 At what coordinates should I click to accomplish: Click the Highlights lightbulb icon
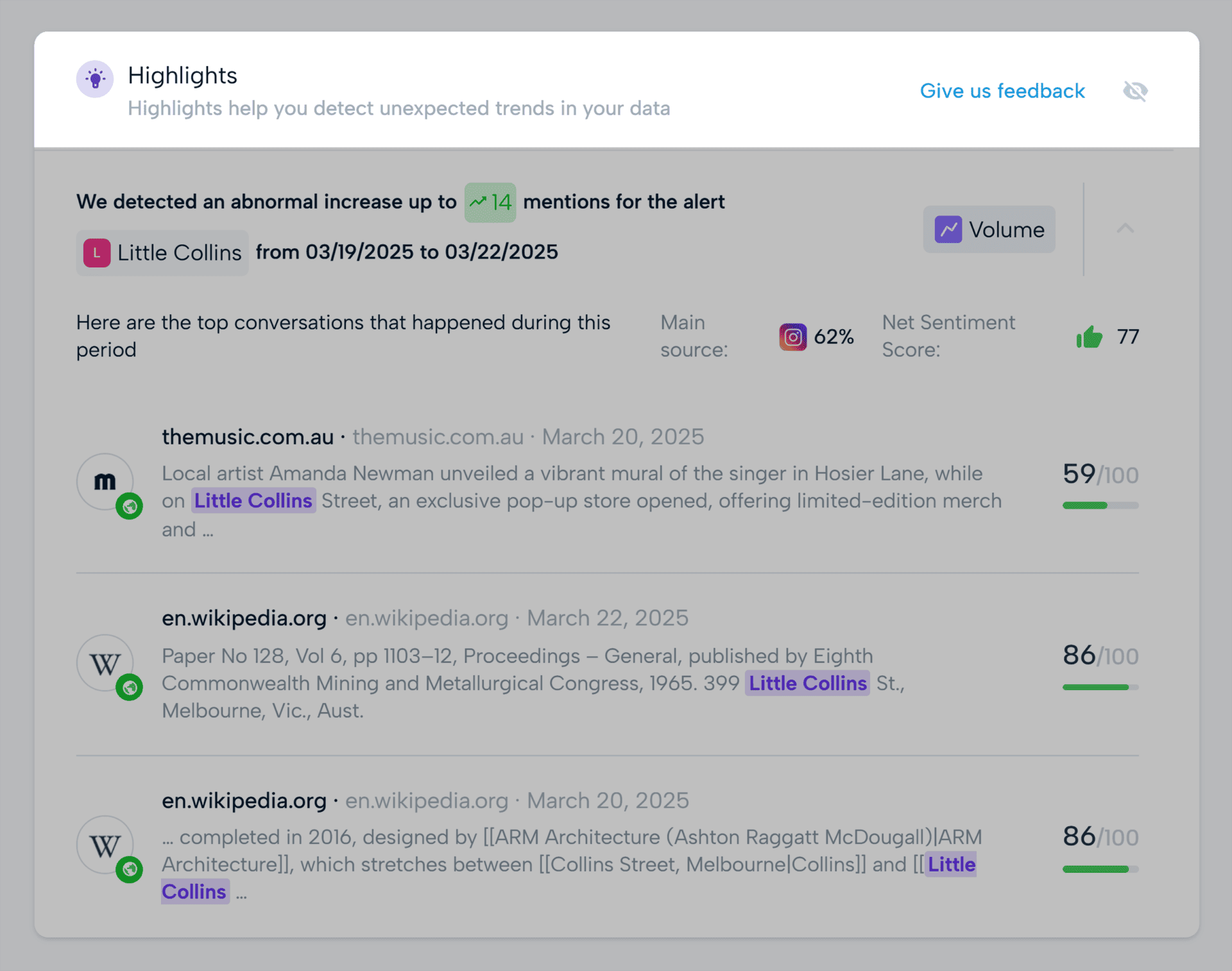click(95, 79)
